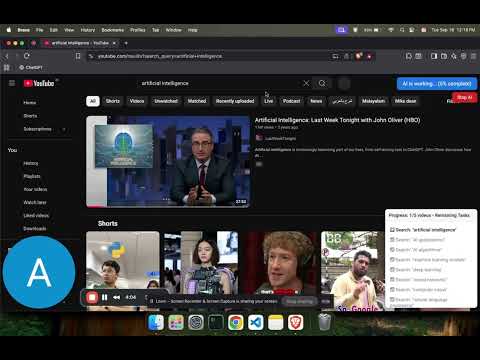Select the All filter chip
This screenshot has width=480, height=360.
[x=93, y=101]
